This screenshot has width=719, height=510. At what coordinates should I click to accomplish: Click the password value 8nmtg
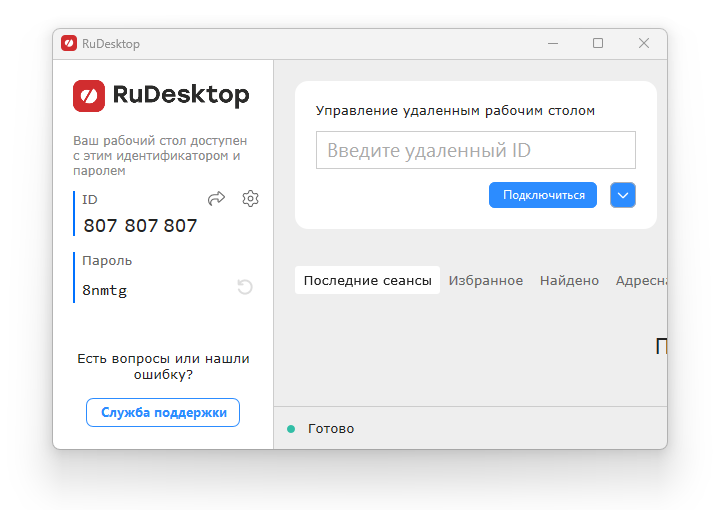(105, 290)
